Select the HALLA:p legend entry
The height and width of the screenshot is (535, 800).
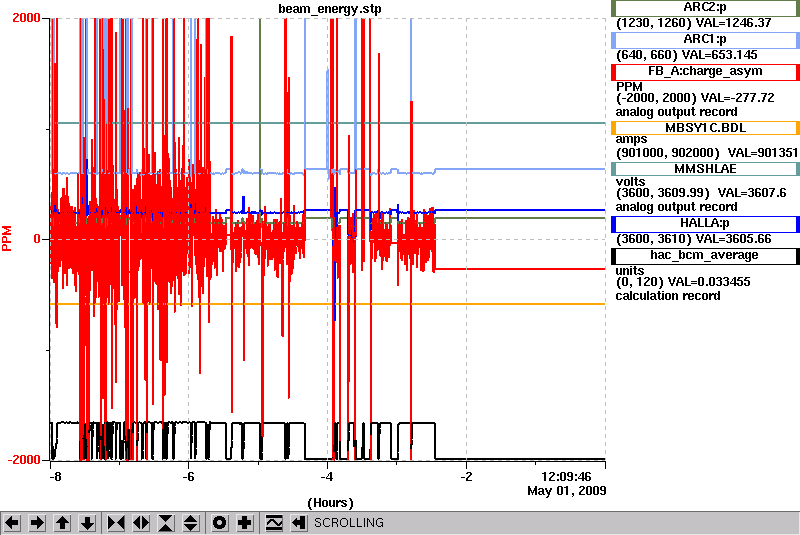705,224
